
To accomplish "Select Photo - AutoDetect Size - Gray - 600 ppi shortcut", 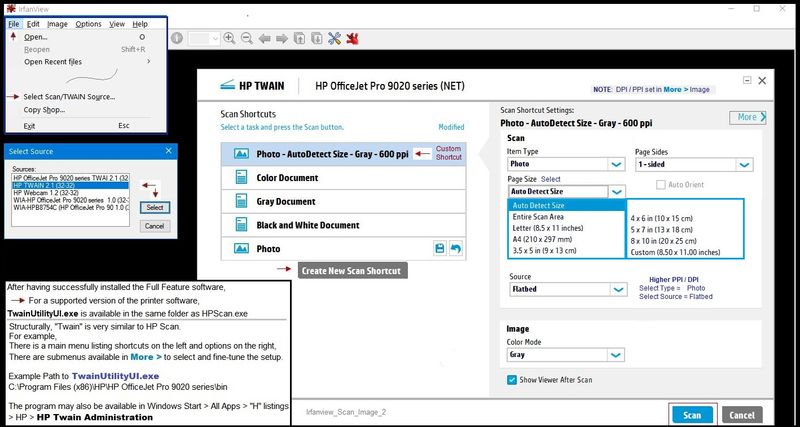I will coord(343,154).
